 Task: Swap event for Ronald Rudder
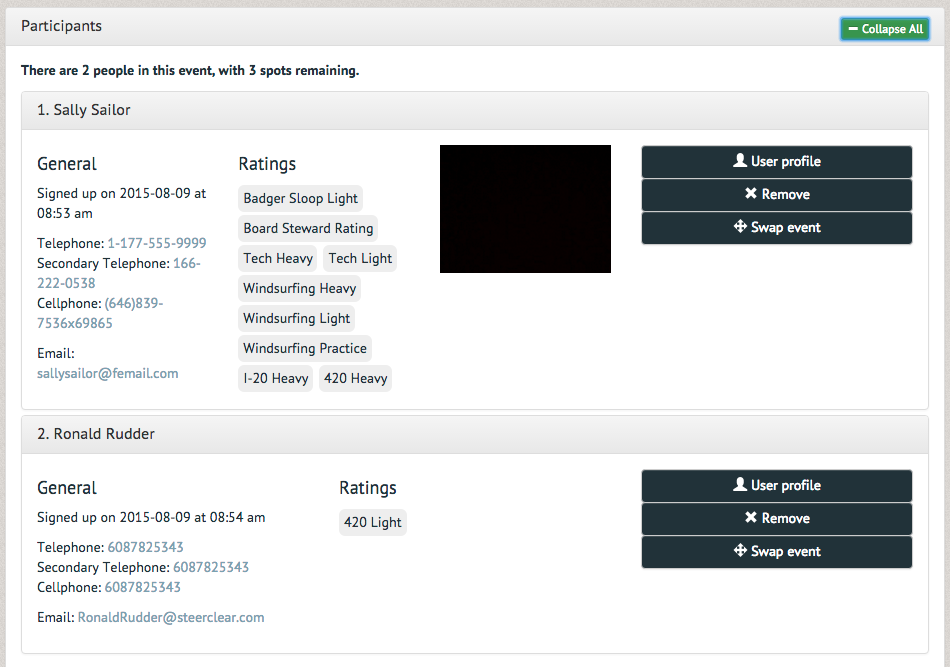[x=777, y=552]
